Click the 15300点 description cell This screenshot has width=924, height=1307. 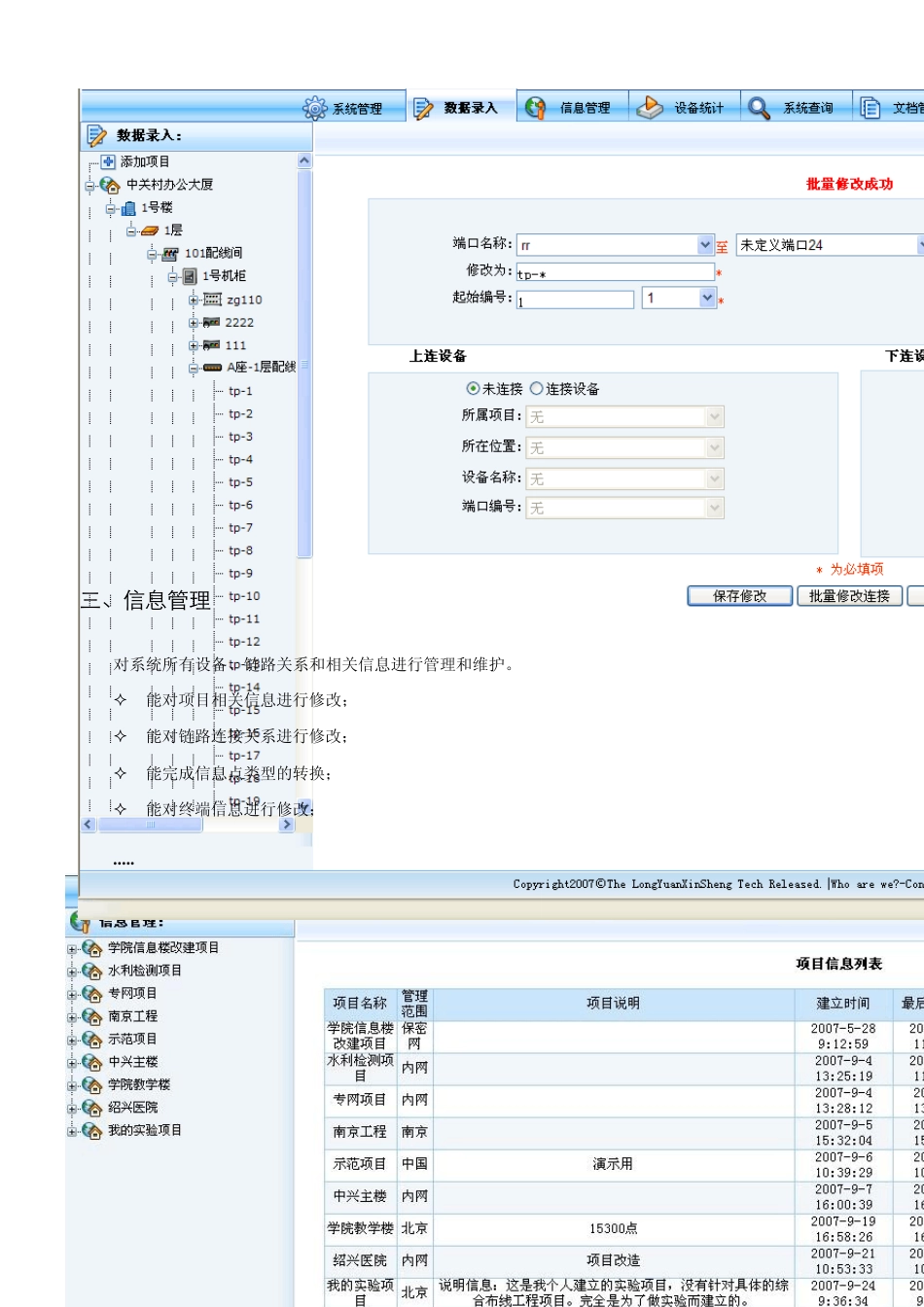(613, 1228)
